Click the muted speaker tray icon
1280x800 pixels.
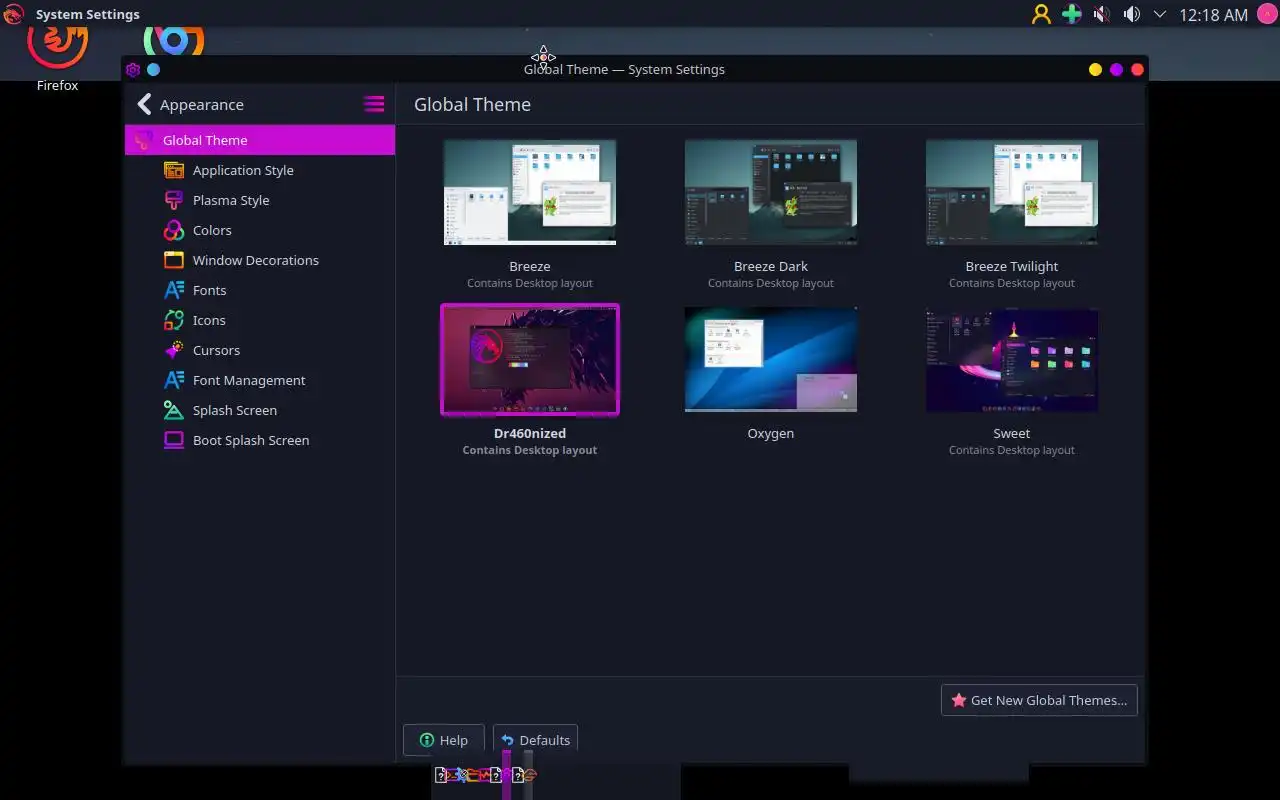tap(1101, 14)
